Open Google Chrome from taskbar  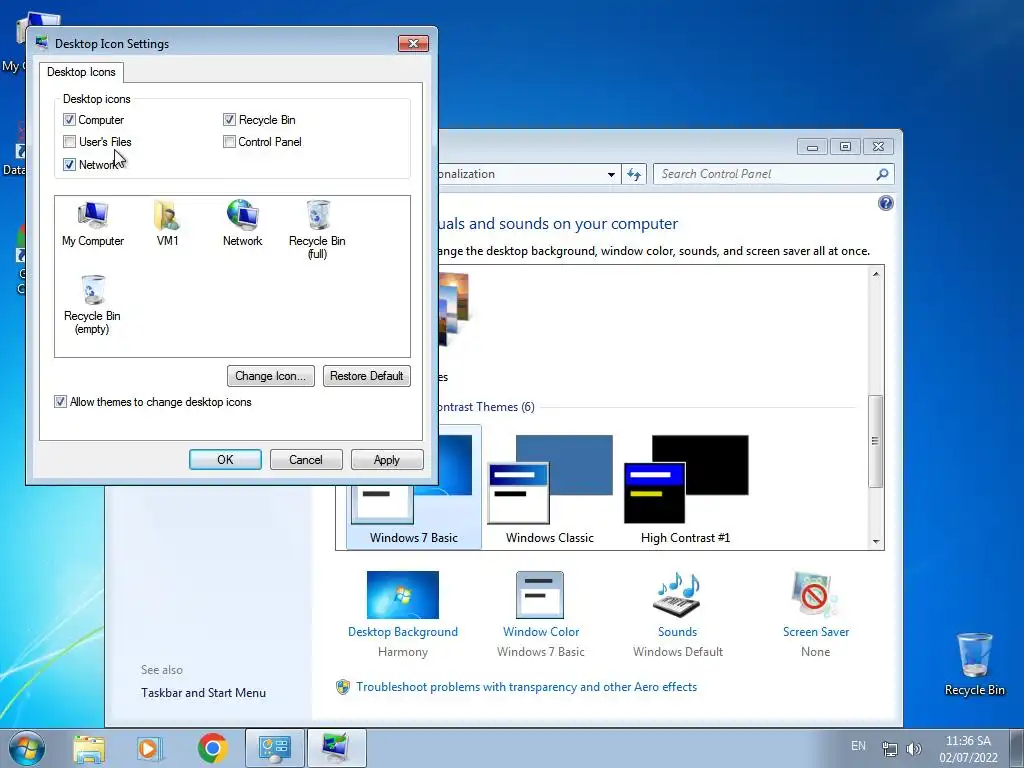[x=212, y=748]
